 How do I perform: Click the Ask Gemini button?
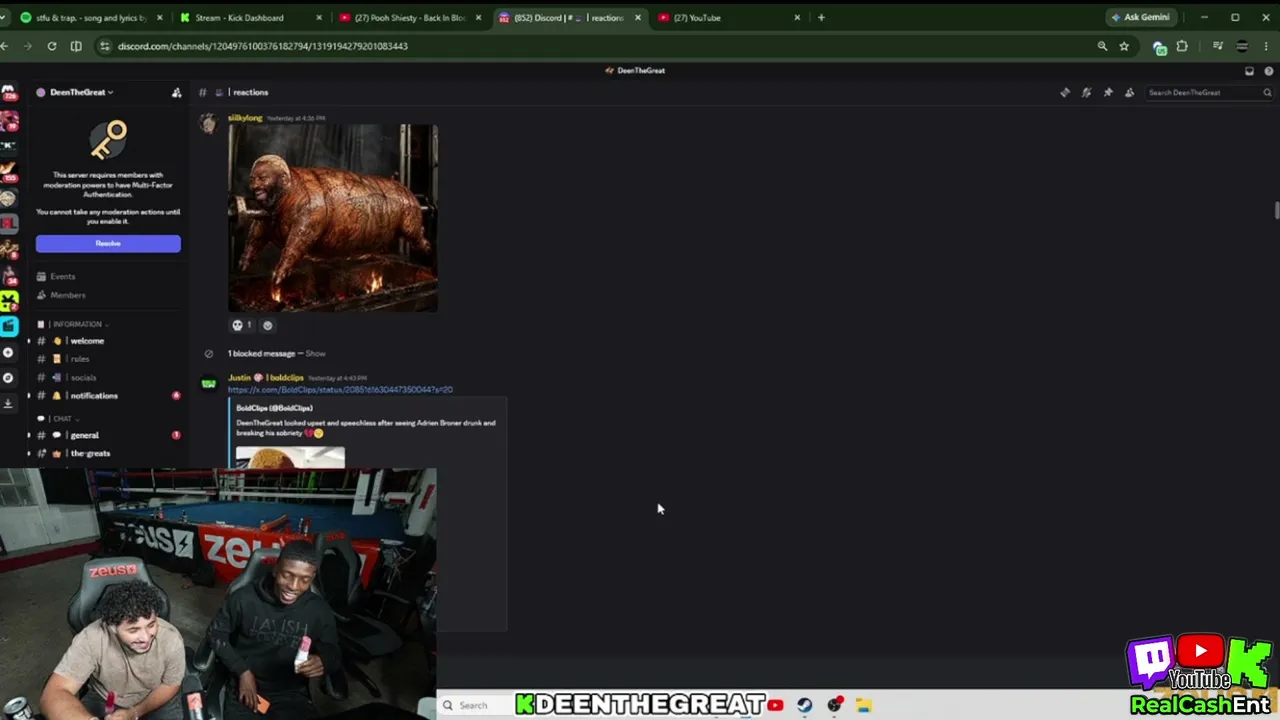pyautogui.click(x=1140, y=17)
